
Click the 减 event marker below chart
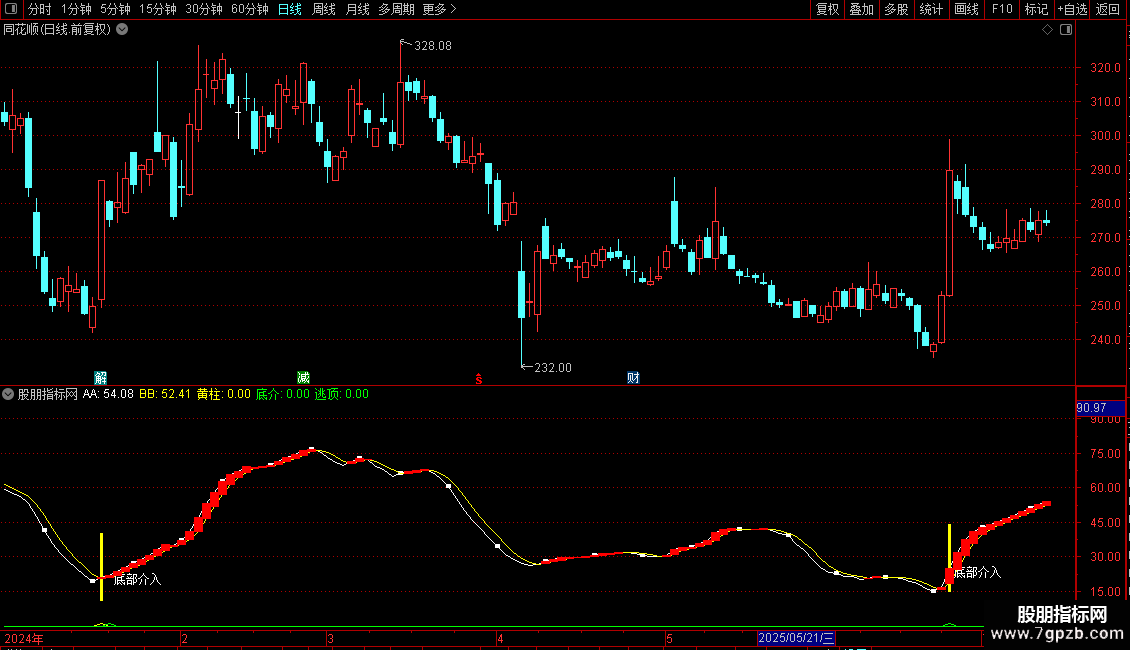(x=303, y=378)
